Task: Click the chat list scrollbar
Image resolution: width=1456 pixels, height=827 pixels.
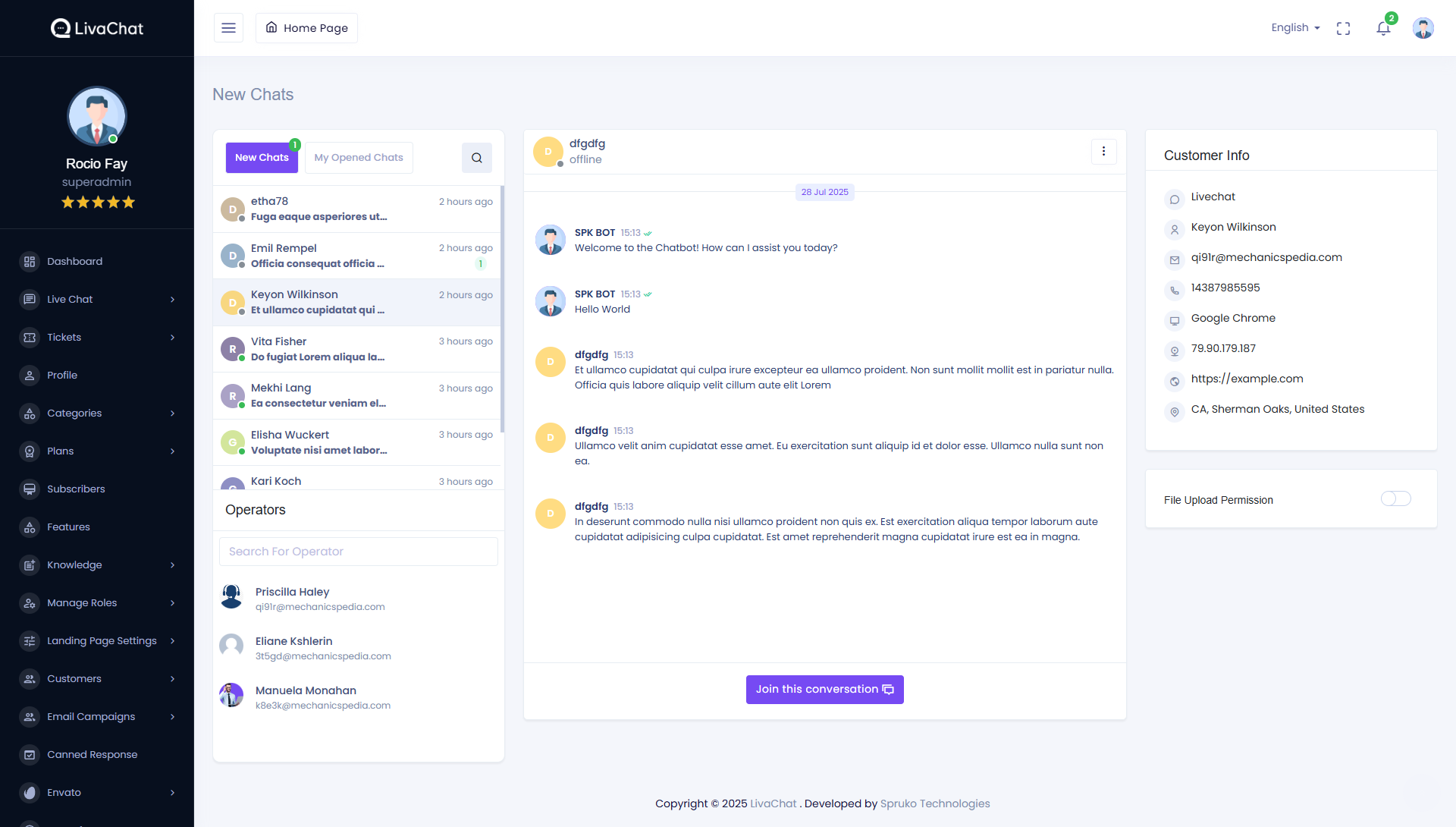Action: pyautogui.click(x=502, y=303)
